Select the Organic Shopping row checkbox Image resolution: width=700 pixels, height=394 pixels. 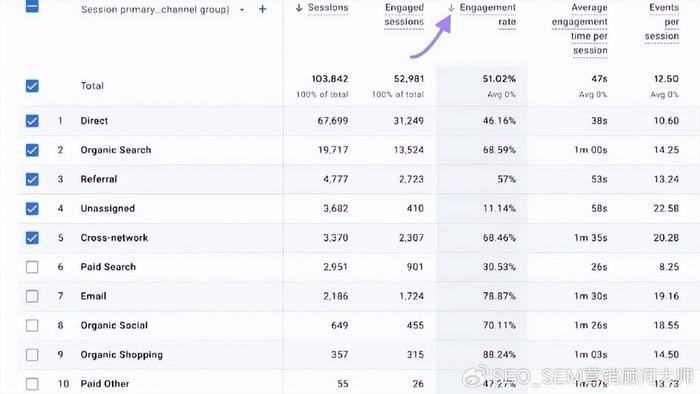[32, 355]
